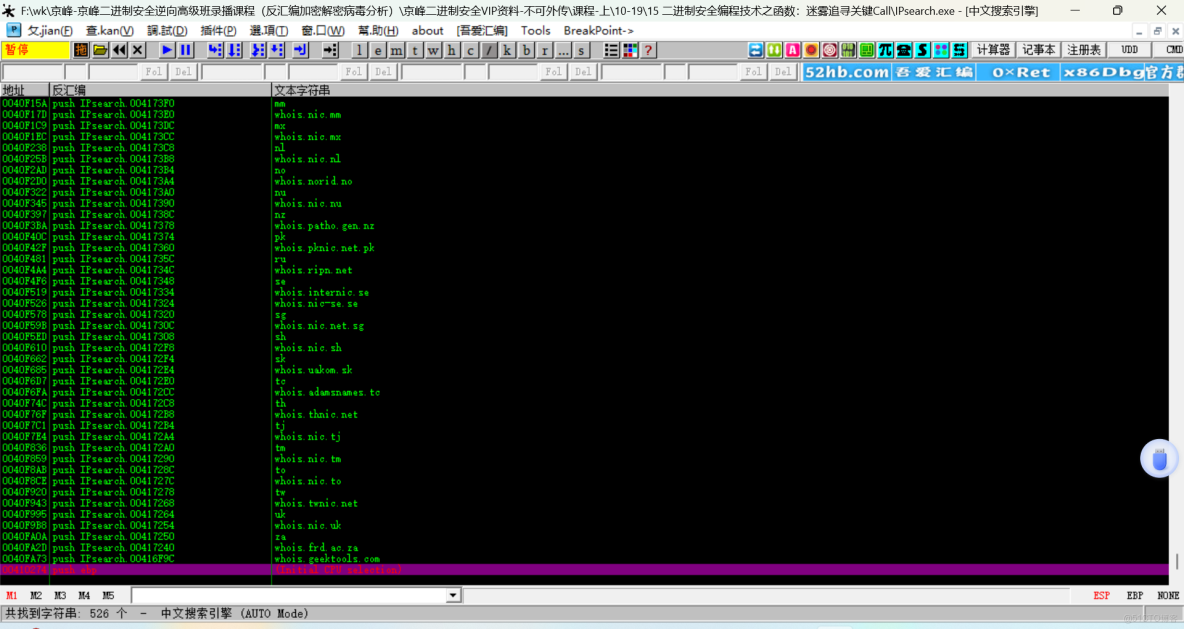Open the 52hb.com link banner
The image size is (1184, 629).
point(846,72)
